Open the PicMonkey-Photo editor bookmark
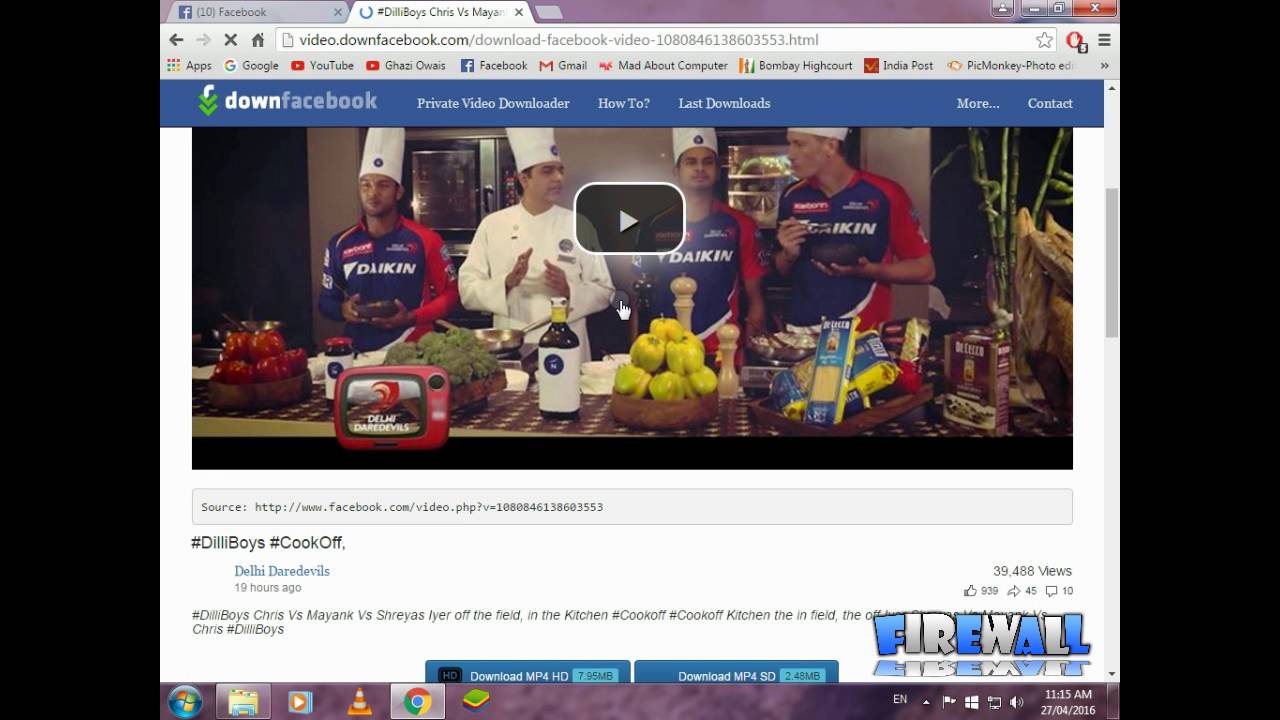The image size is (1280, 720). click(x=1011, y=65)
